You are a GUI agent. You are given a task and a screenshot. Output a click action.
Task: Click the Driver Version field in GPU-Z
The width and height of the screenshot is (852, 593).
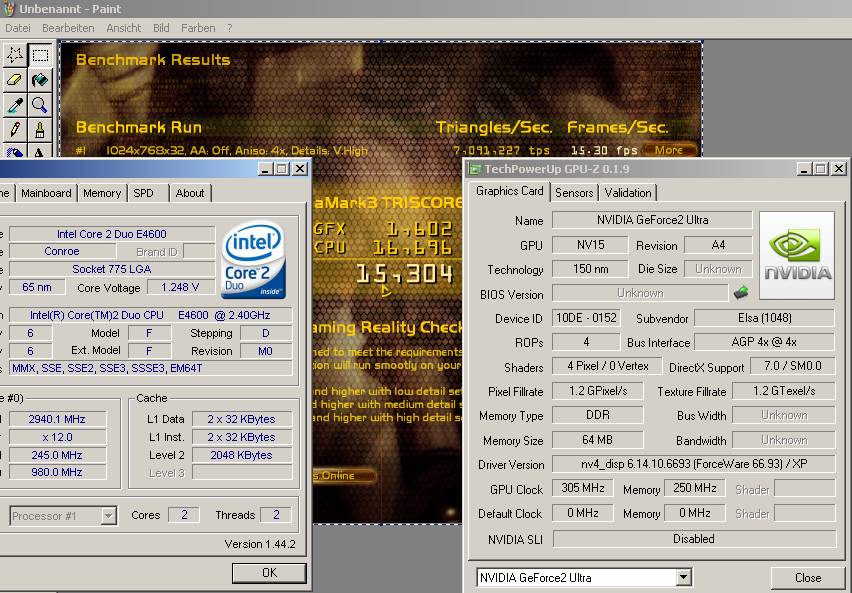[694, 464]
